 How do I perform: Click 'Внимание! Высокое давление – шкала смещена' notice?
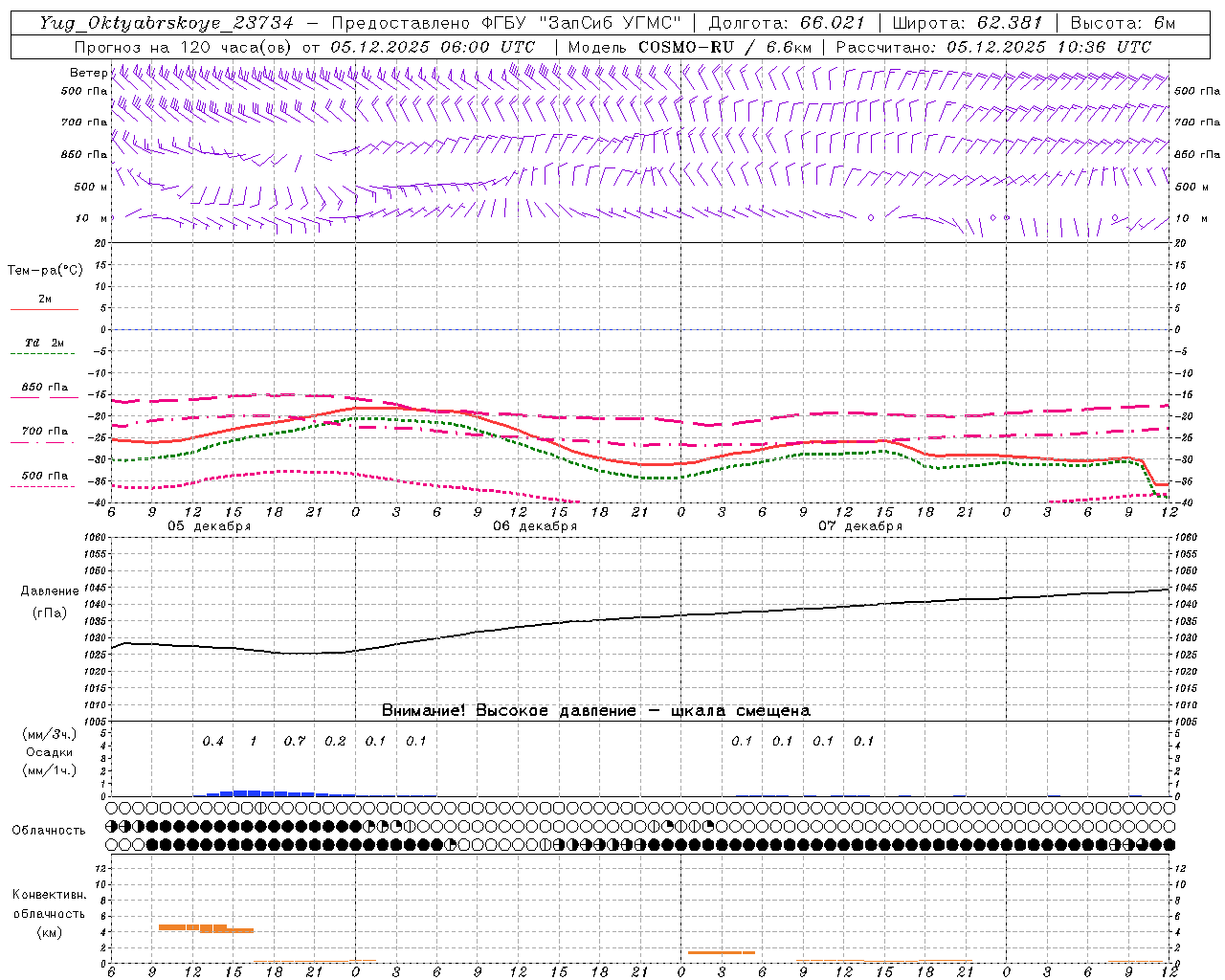coord(595,711)
